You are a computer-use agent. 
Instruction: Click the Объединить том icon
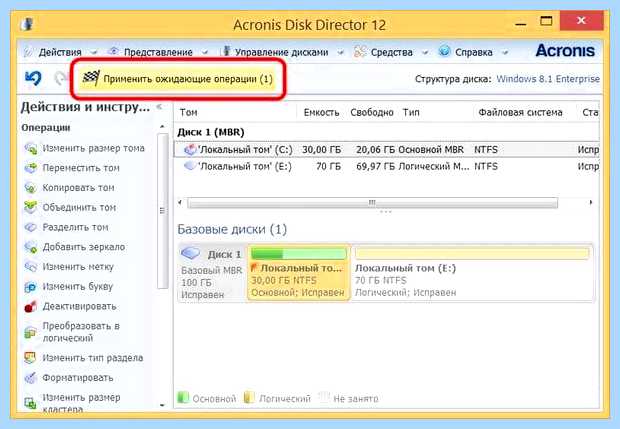30,207
